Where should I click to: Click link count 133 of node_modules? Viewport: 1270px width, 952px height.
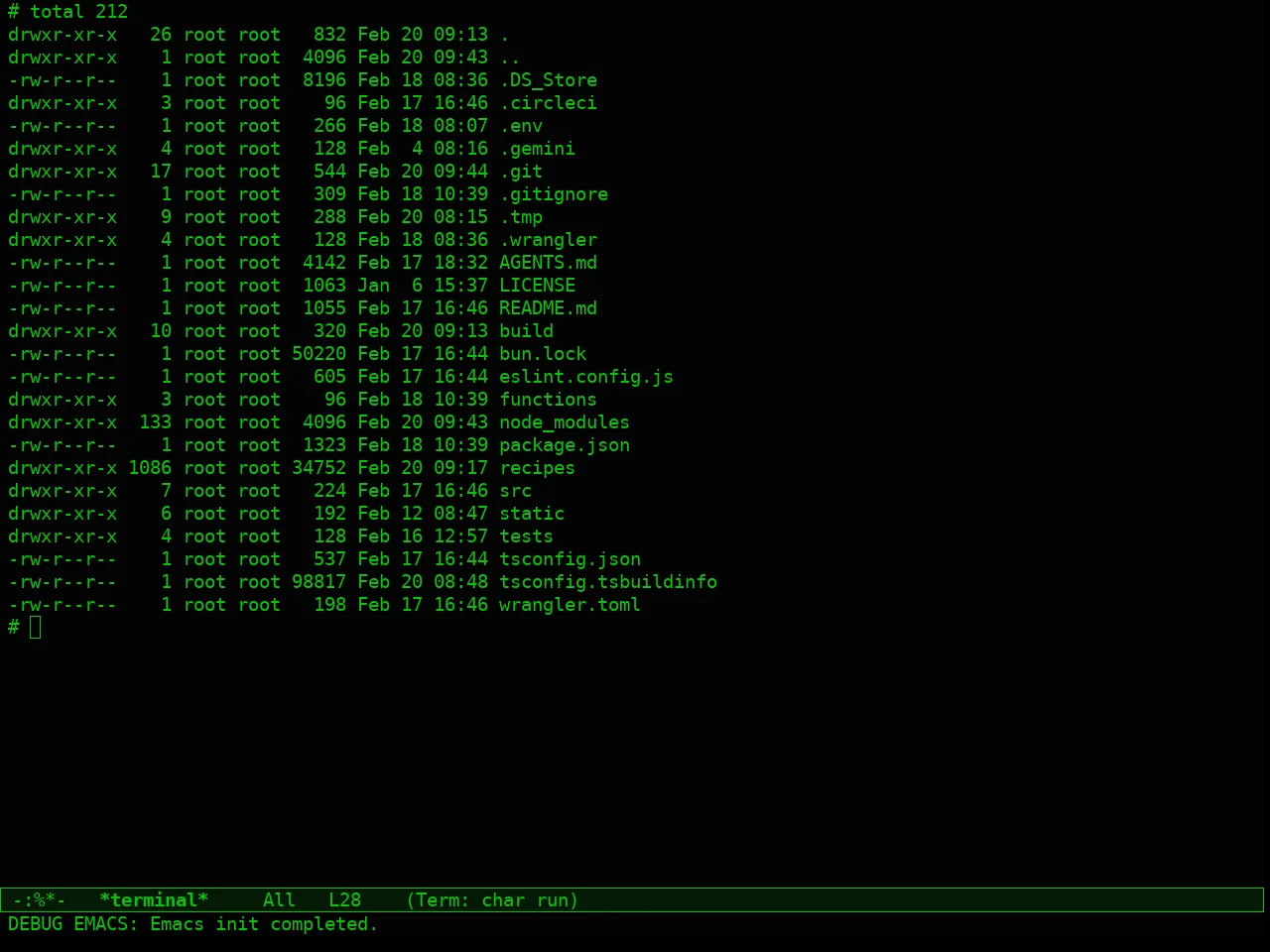coord(156,422)
